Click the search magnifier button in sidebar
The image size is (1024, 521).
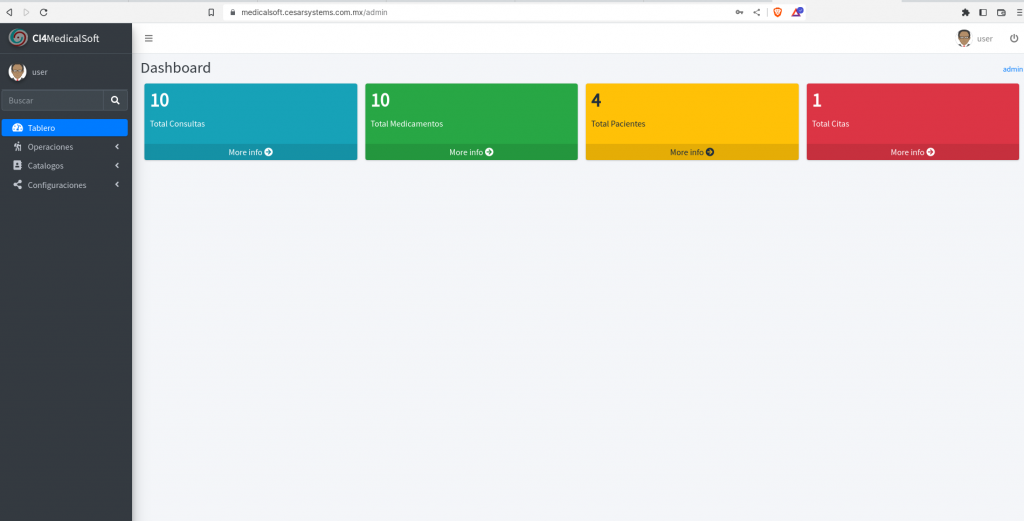pyautogui.click(x=115, y=100)
